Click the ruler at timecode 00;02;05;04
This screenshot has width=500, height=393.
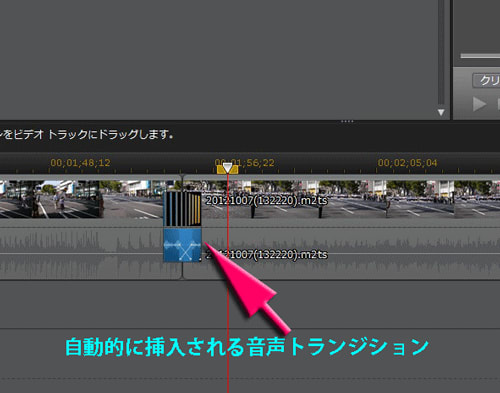tap(407, 163)
